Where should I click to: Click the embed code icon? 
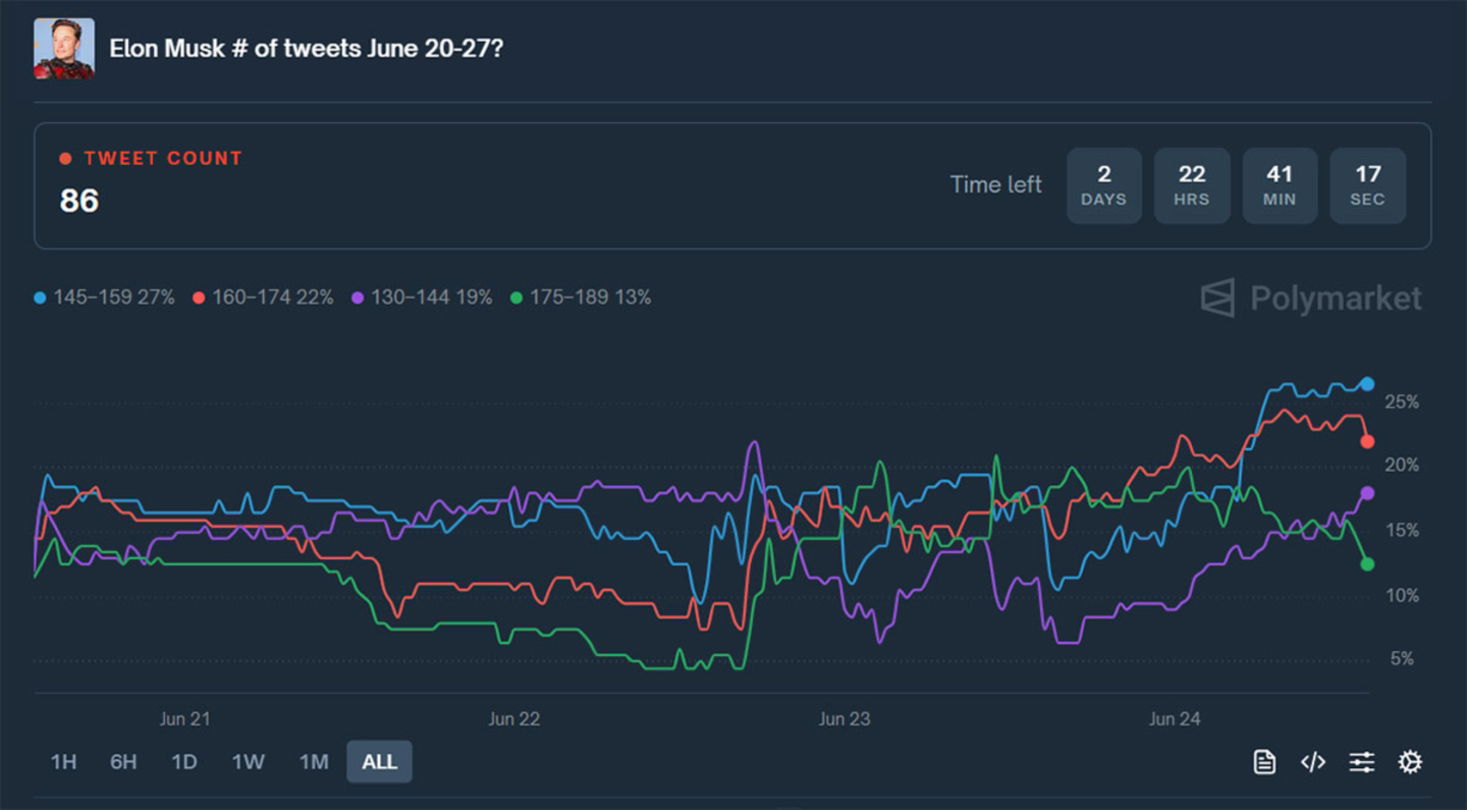[x=1313, y=762]
